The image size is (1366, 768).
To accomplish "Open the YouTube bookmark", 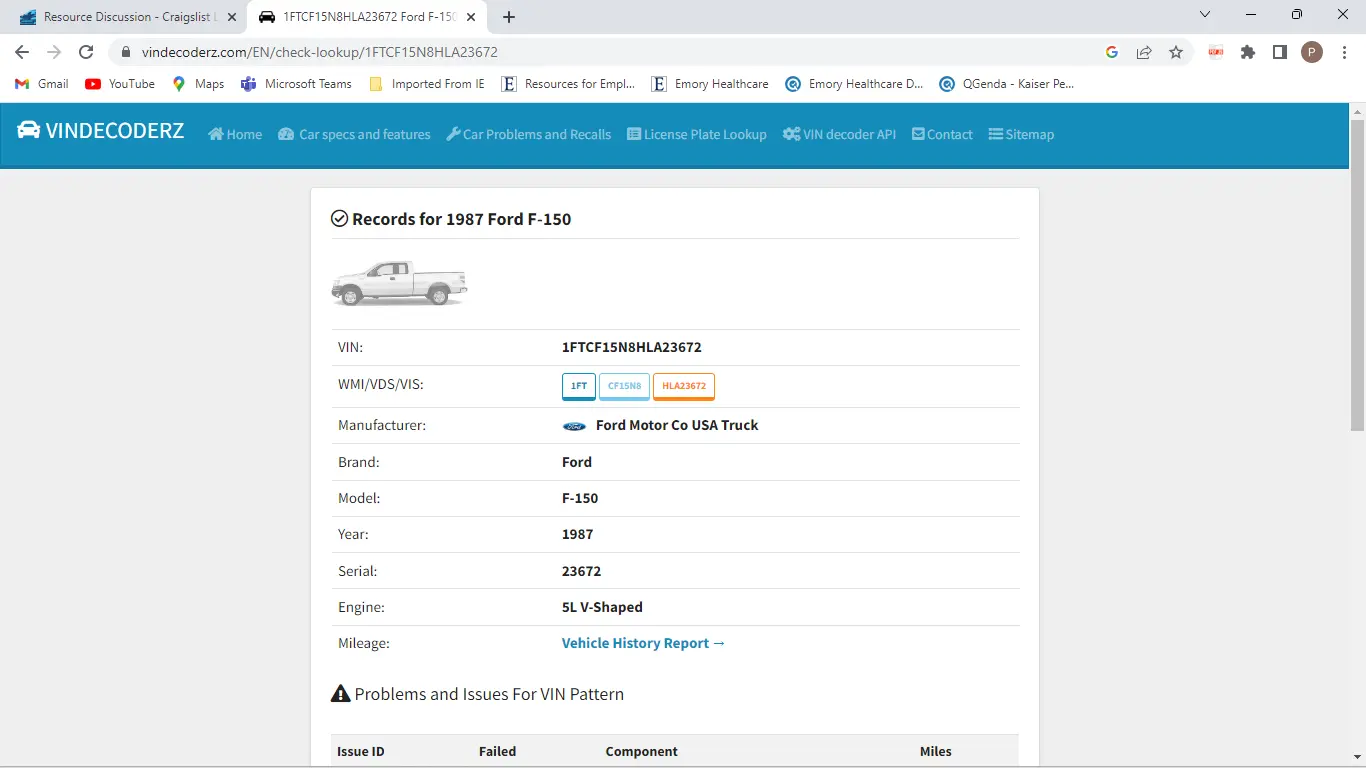I will coord(120,84).
